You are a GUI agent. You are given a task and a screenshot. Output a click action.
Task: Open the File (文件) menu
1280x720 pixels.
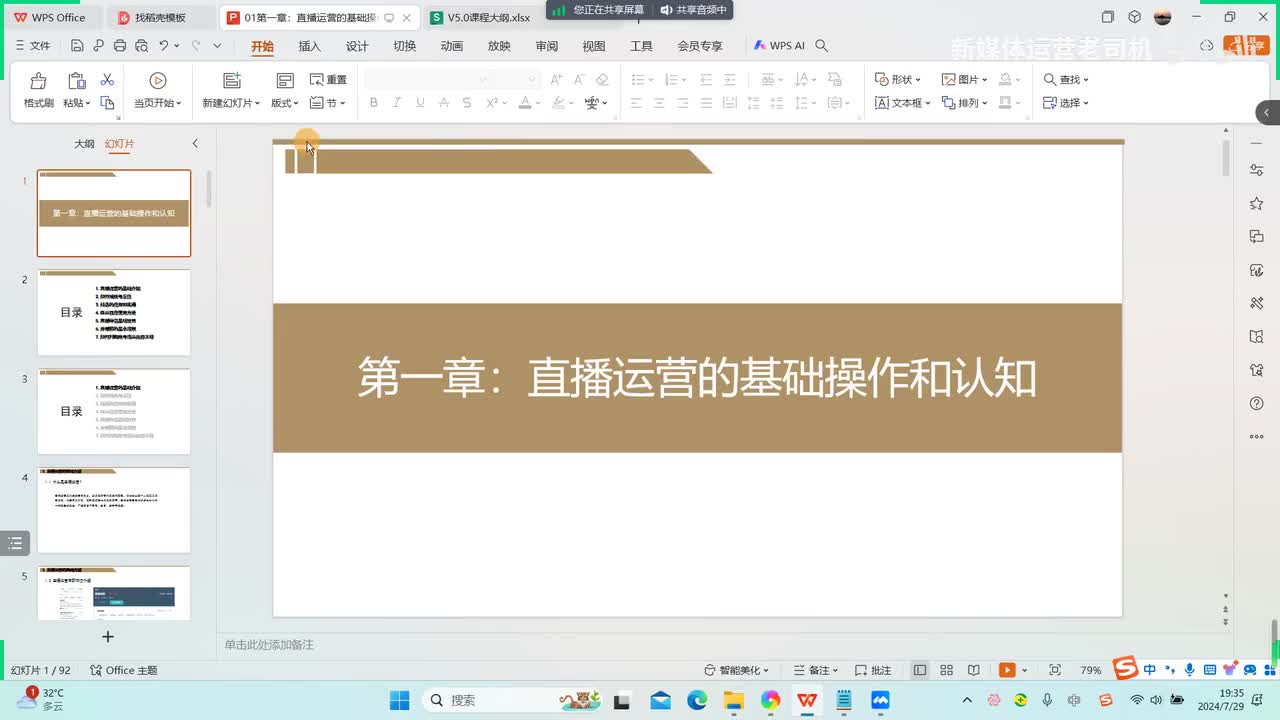pyautogui.click(x=33, y=46)
